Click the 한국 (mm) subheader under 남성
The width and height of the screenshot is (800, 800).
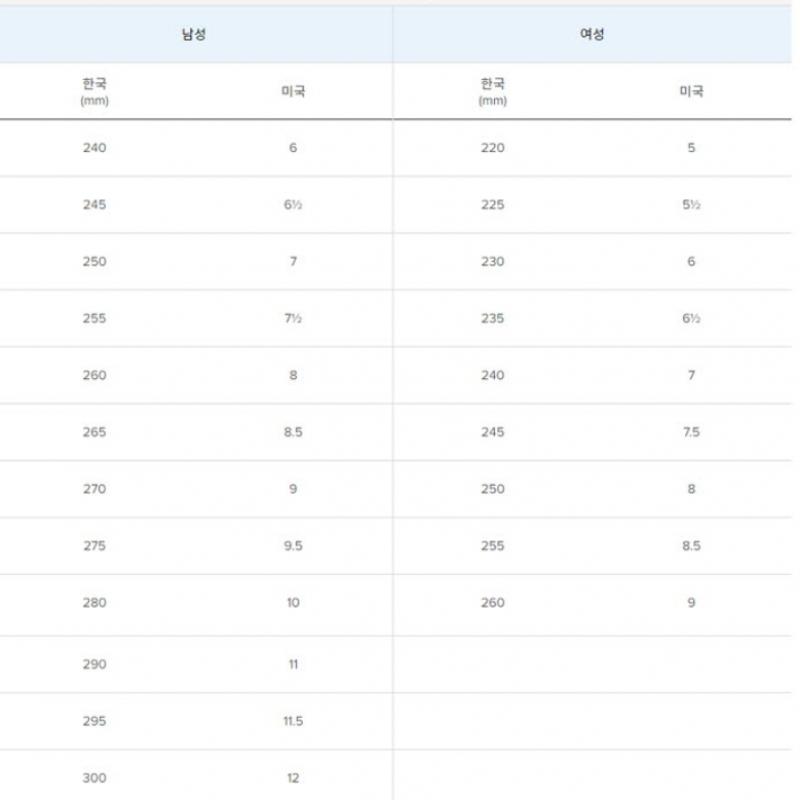(x=94, y=91)
